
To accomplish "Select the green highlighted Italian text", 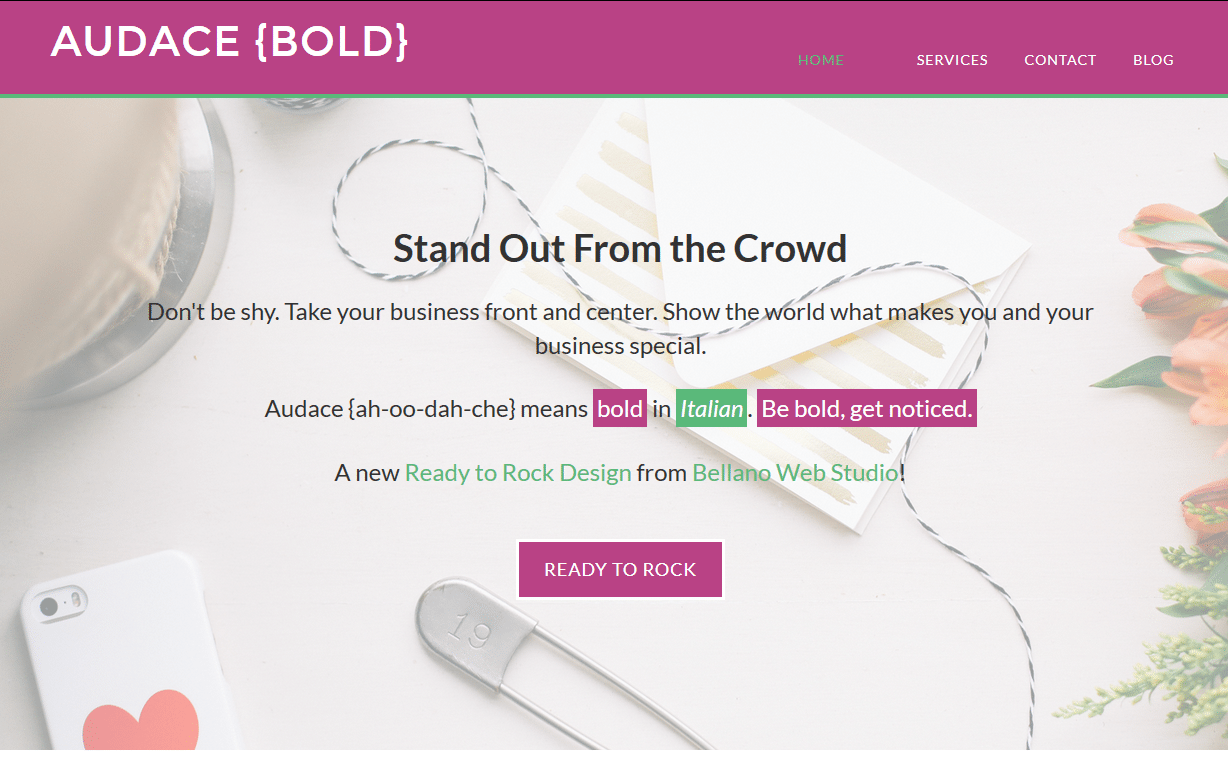I will coord(712,408).
